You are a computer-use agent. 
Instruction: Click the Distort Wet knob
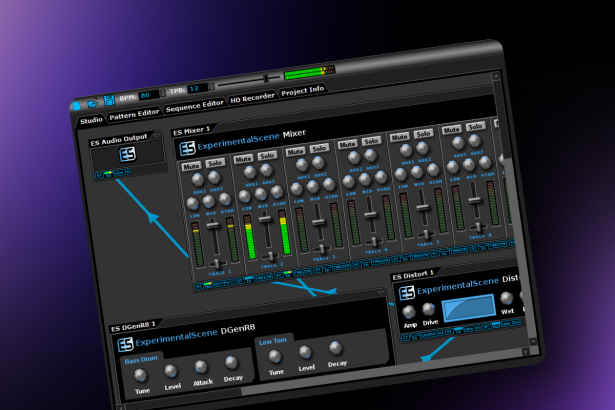506,298
